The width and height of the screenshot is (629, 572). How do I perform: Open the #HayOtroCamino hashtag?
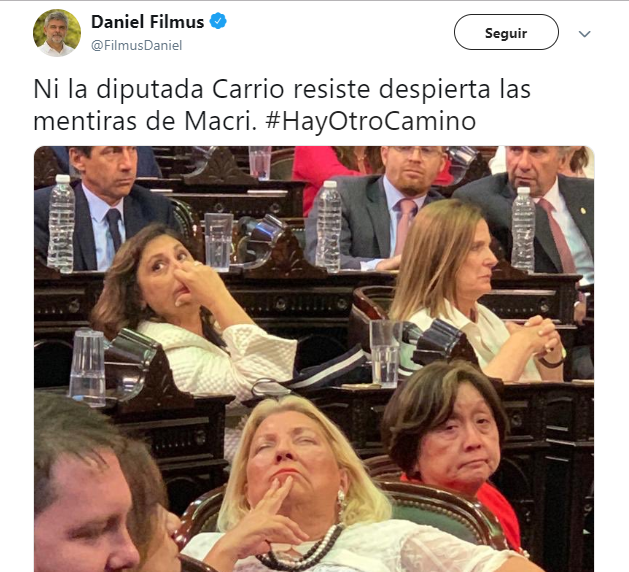(371, 121)
